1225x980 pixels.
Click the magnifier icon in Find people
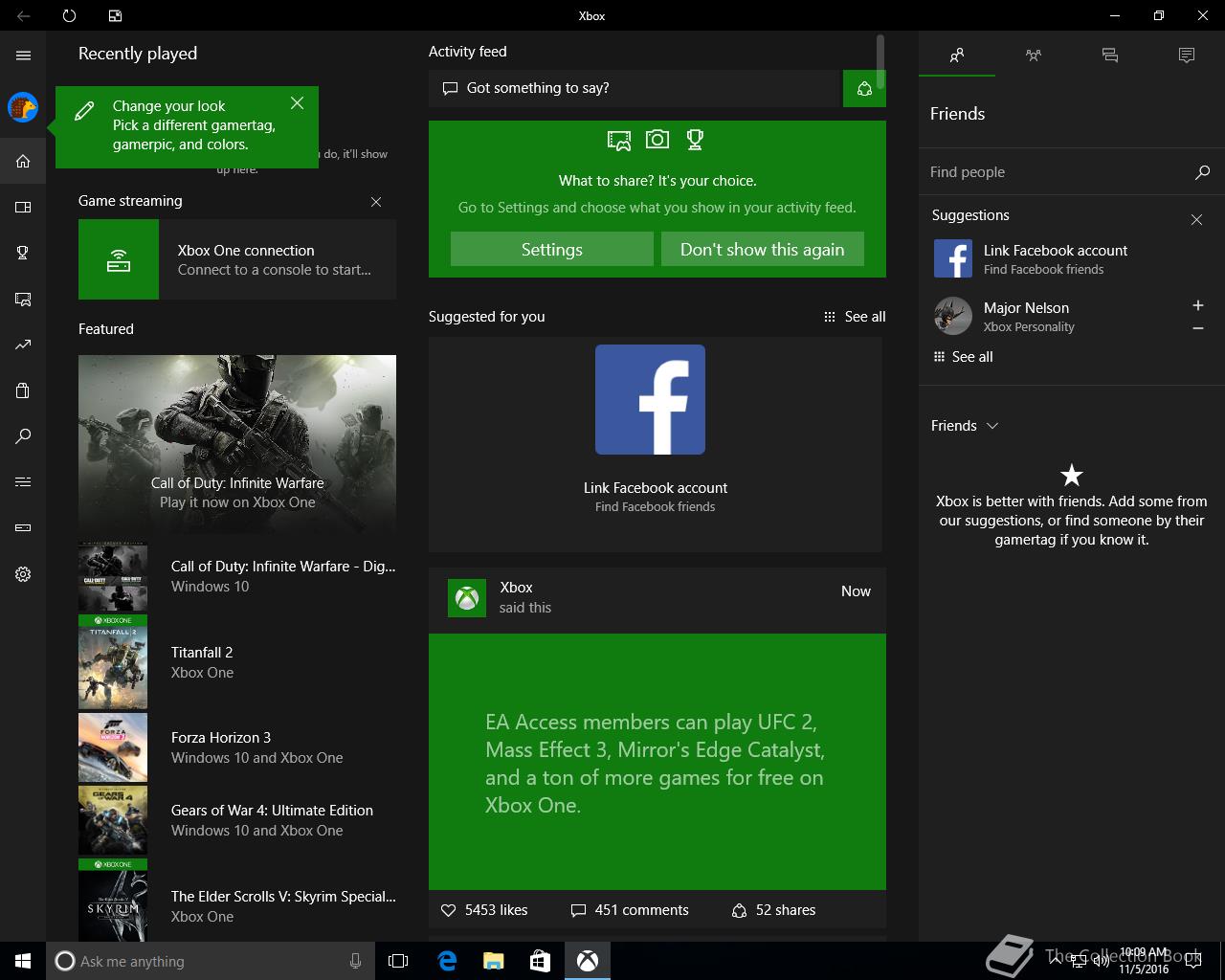point(1203,172)
